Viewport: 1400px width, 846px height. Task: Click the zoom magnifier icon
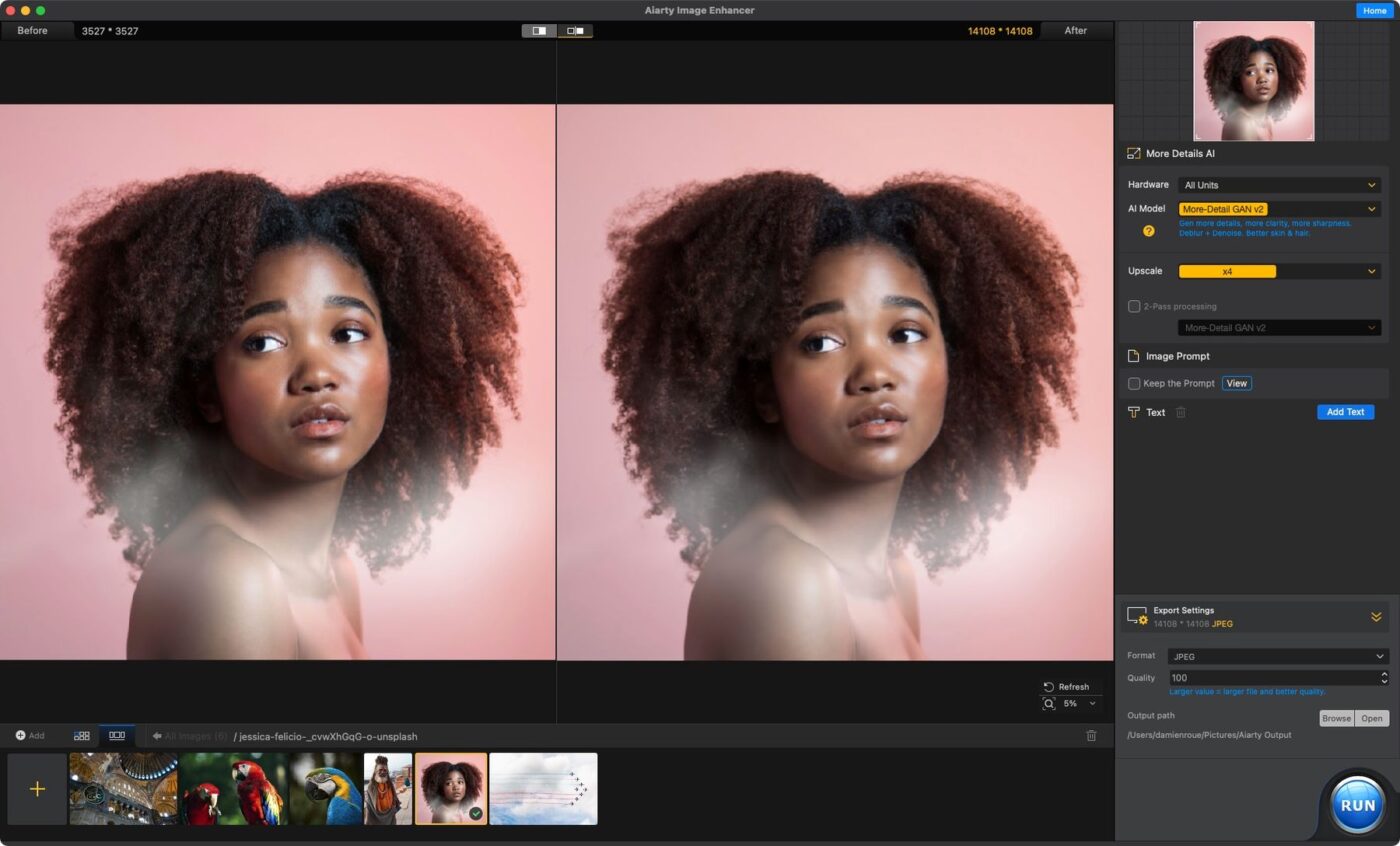(x=1049, y=704)
